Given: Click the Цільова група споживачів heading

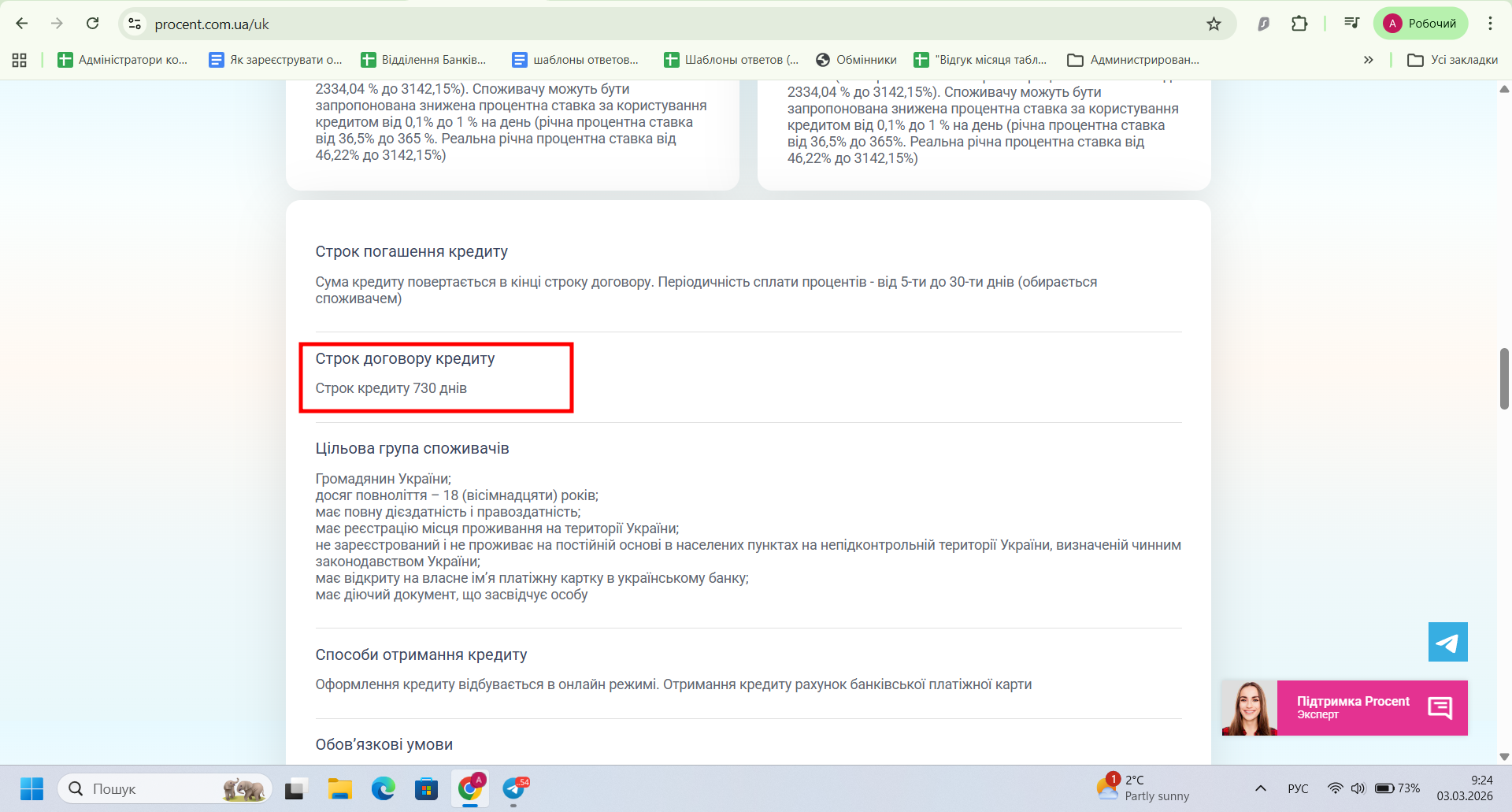Looking at the screenshot, I should (x=412, y=449).
